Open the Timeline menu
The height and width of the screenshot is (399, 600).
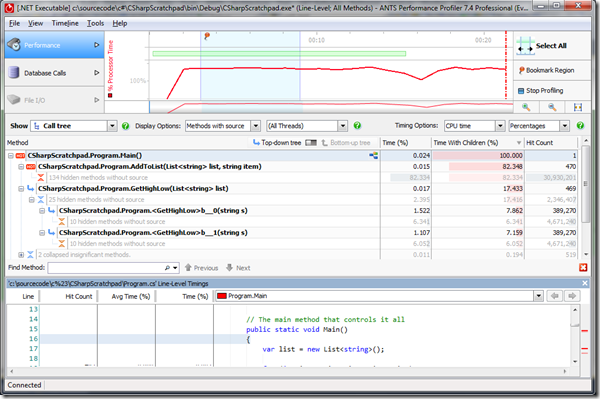[65, 23]
